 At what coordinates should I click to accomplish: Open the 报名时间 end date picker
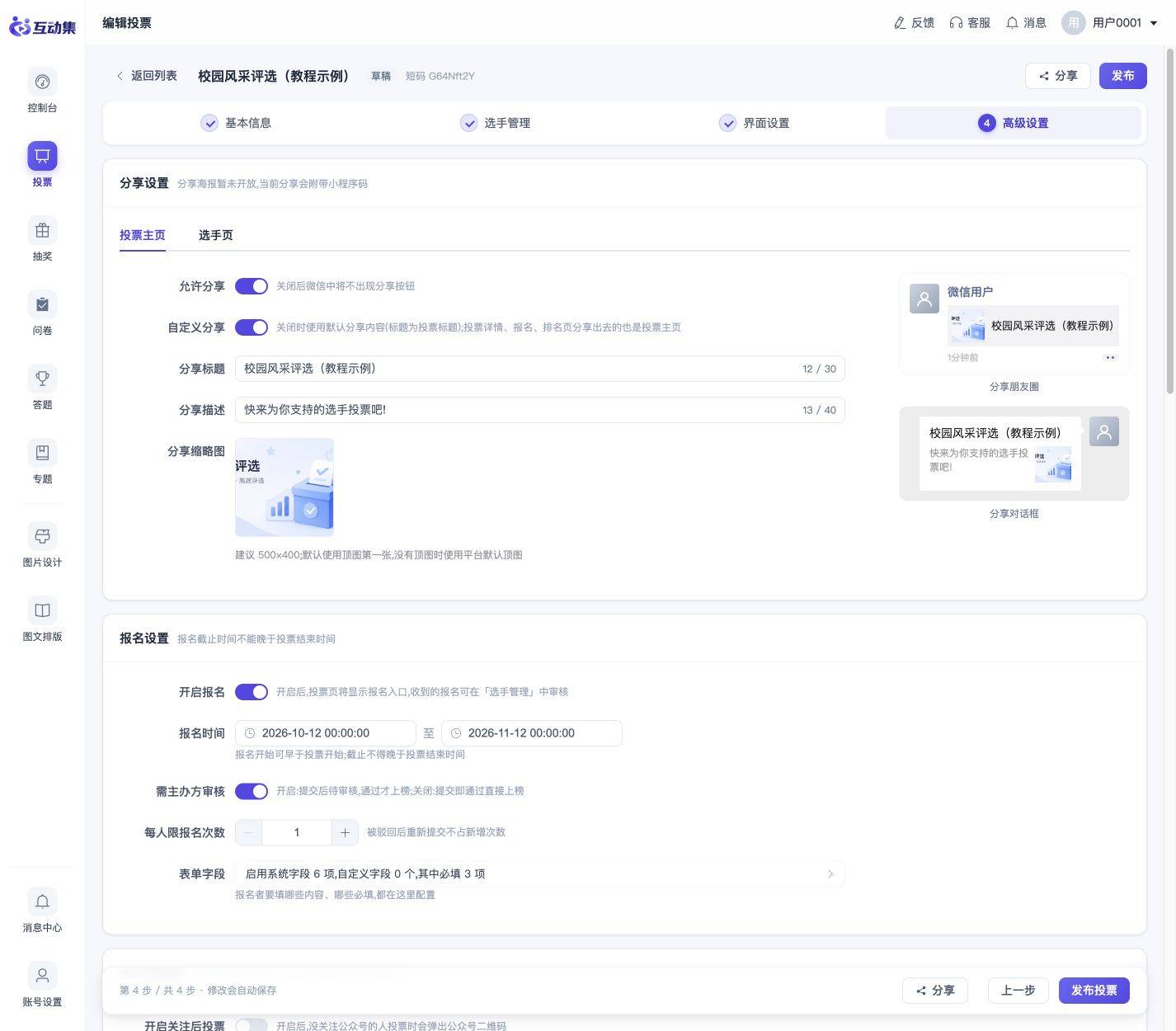[532, 733]
